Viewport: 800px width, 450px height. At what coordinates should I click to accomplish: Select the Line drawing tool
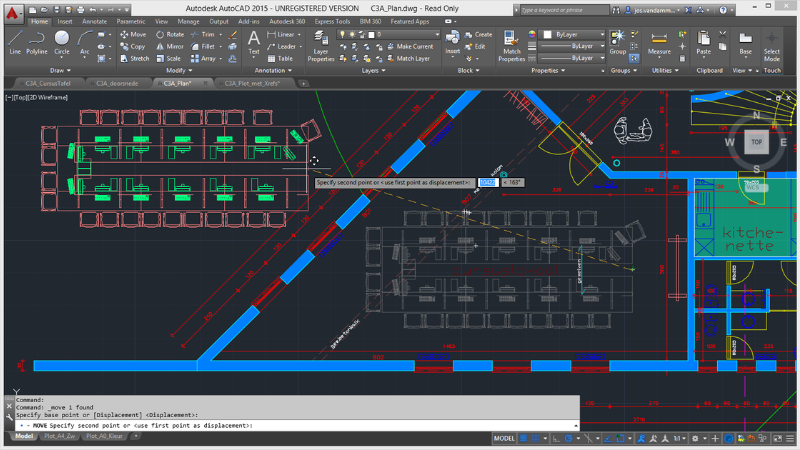pyautogui.click(x=14, y=40)
